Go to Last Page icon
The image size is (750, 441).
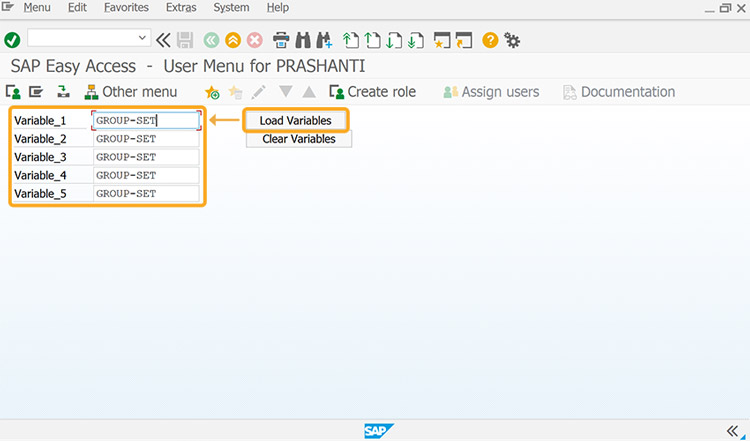tap(416, 40)
